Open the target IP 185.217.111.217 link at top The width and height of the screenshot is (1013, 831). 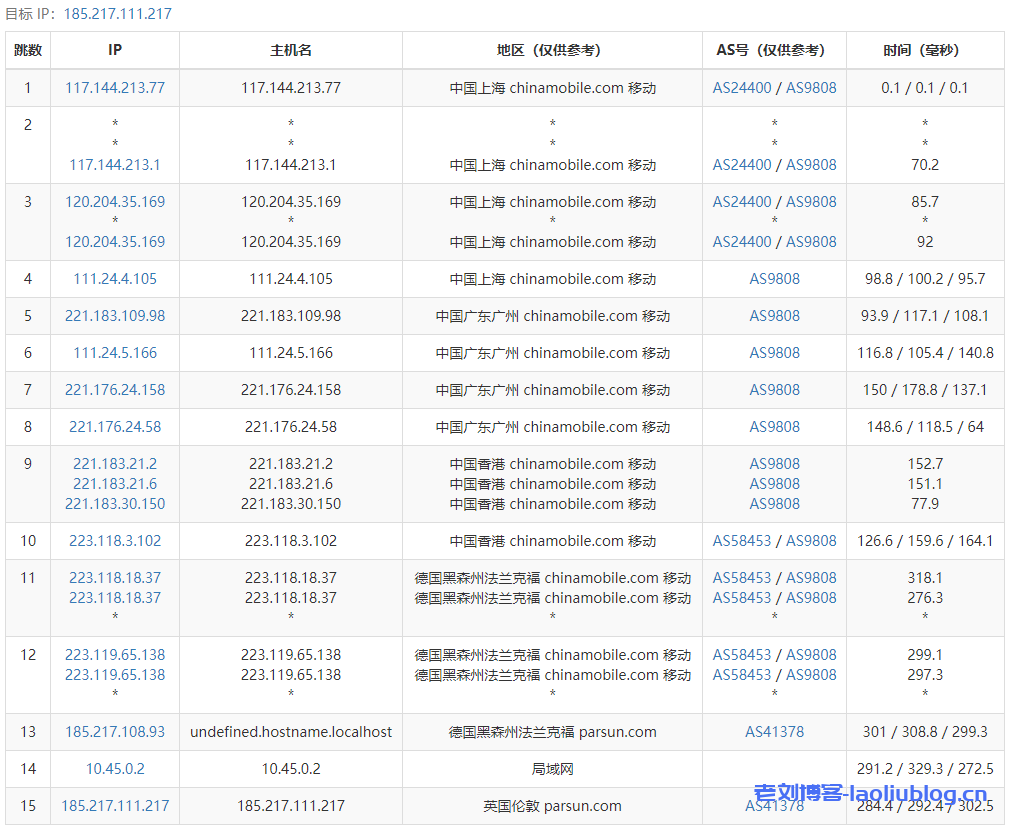[117, 14]
